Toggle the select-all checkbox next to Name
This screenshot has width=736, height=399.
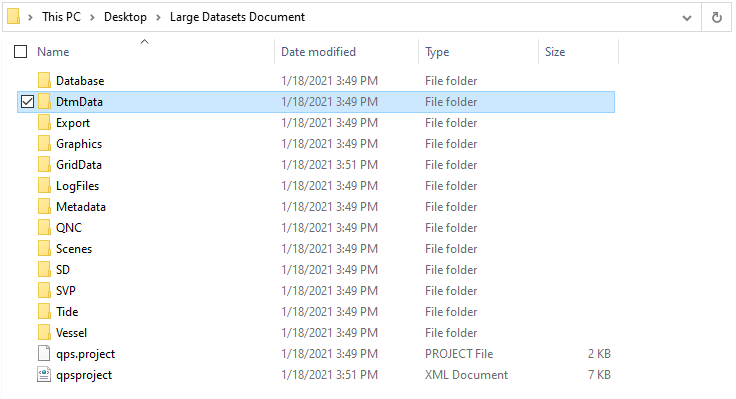(21, 52)
